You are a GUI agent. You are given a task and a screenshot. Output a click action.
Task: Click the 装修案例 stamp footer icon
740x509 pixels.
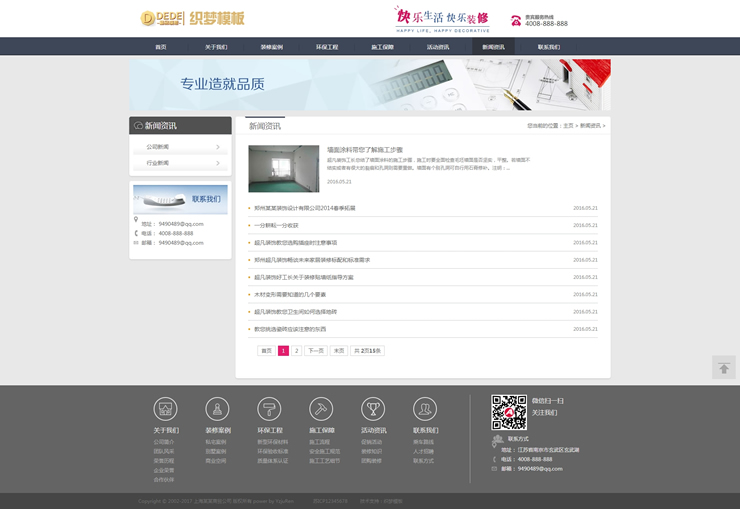(x=218, y=409)
